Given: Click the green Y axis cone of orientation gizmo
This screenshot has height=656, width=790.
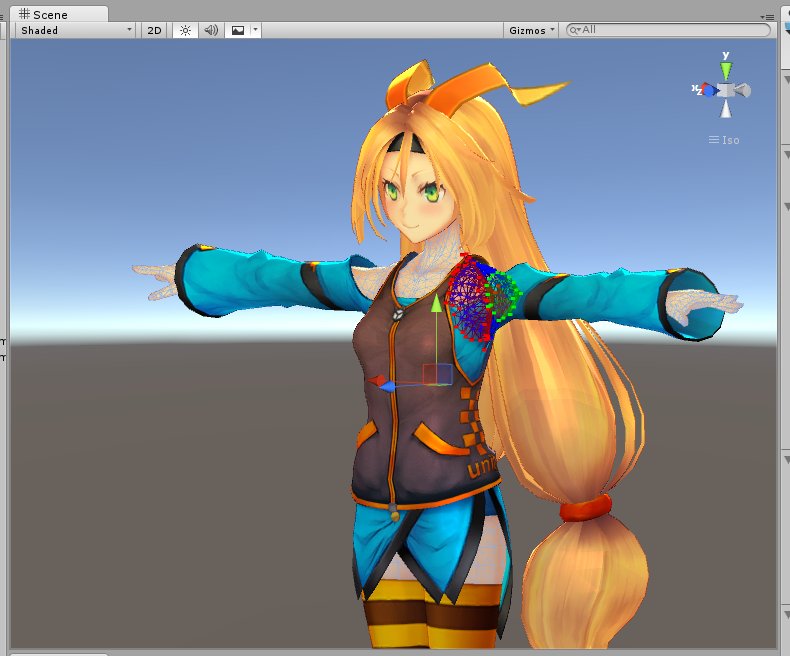Looking at the screenshot, I should tap(726, 70).
